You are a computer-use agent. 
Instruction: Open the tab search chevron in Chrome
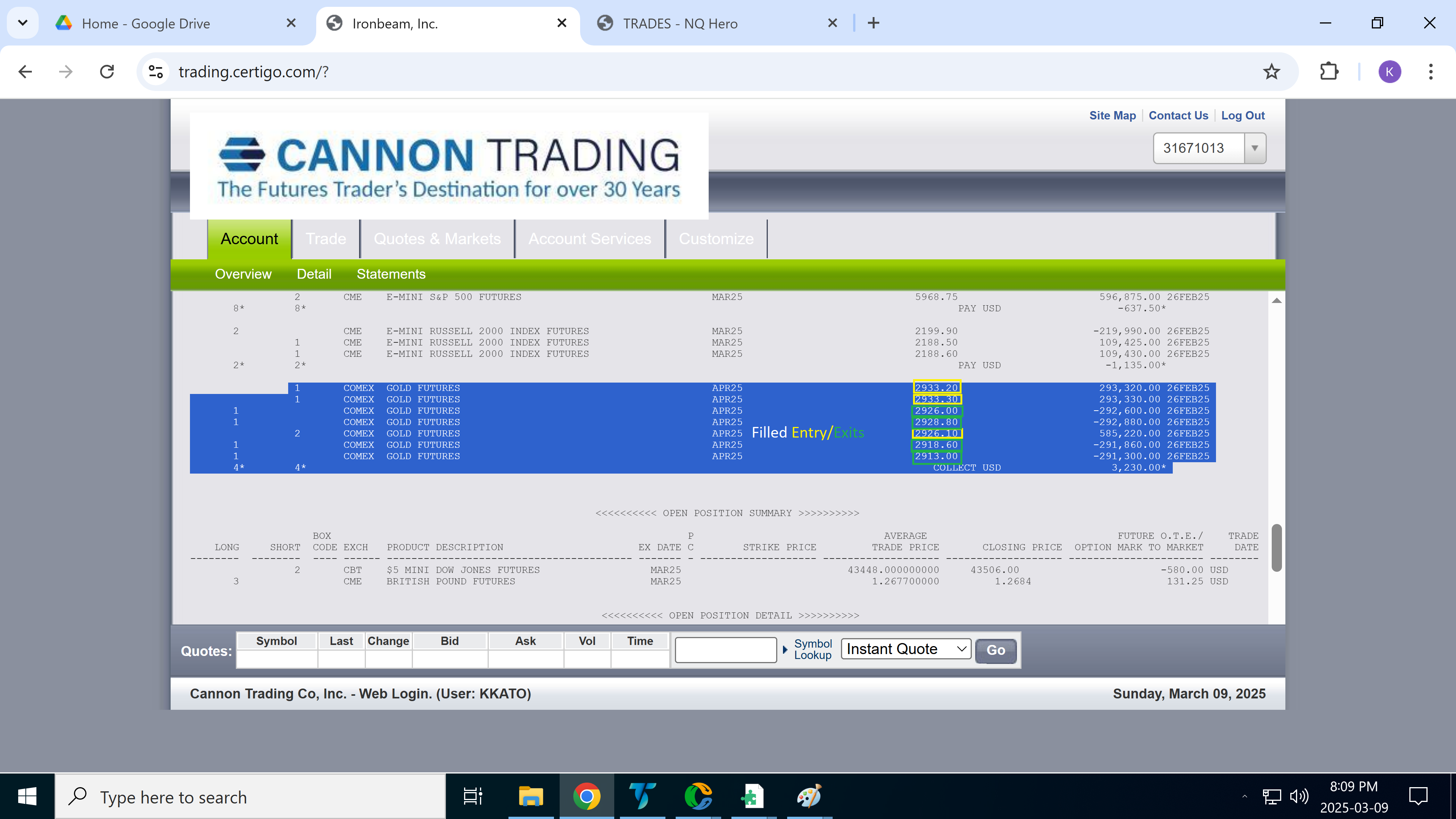tap(23, 23)
